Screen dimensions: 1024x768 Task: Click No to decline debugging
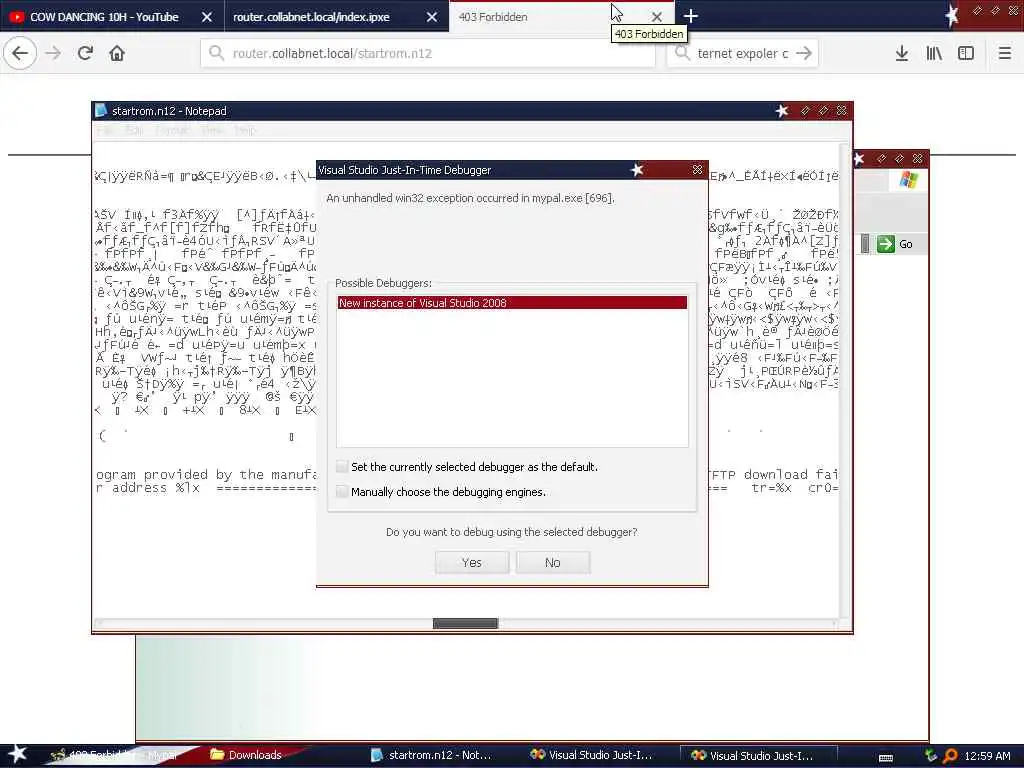pos(552,562)
